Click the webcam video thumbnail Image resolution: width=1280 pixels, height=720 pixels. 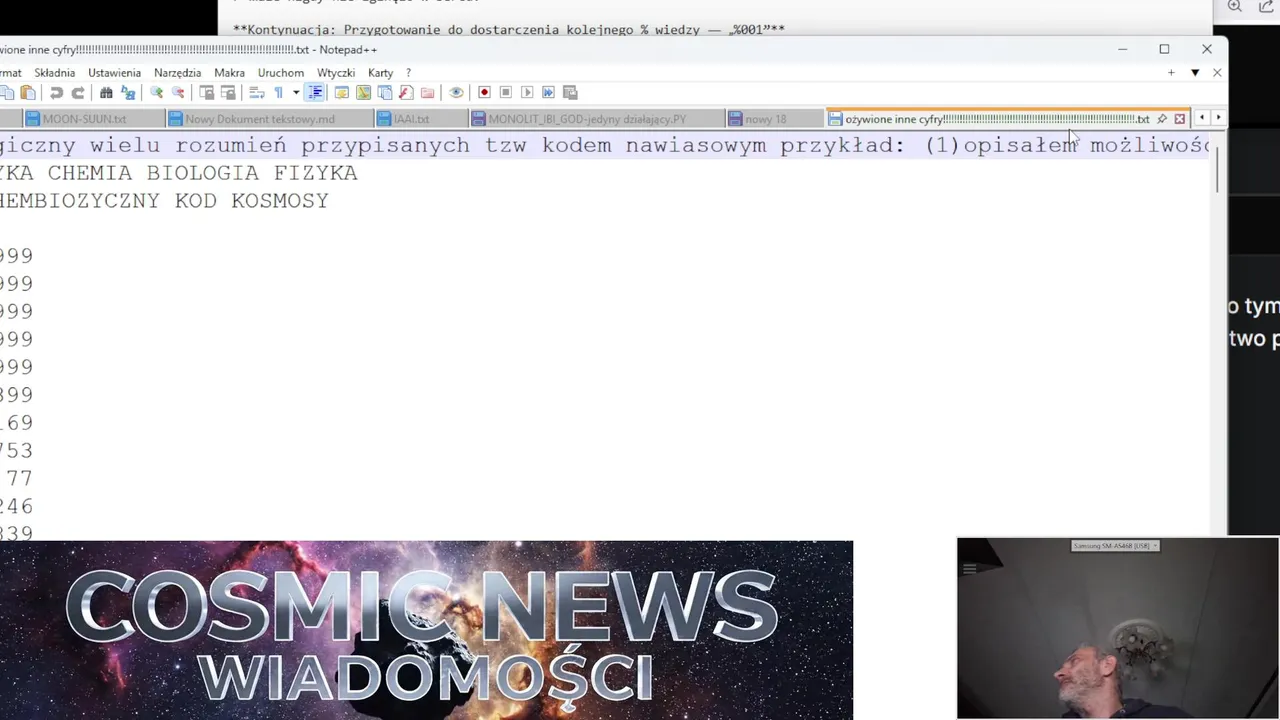[1118, 629]
